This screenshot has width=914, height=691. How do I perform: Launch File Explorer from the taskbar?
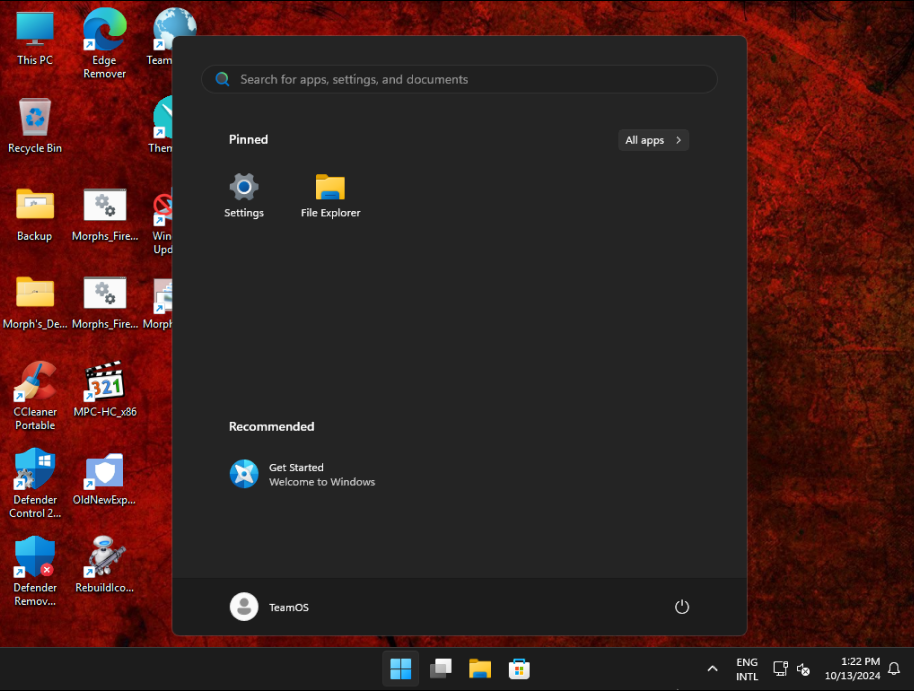click(x=480, y=669)
